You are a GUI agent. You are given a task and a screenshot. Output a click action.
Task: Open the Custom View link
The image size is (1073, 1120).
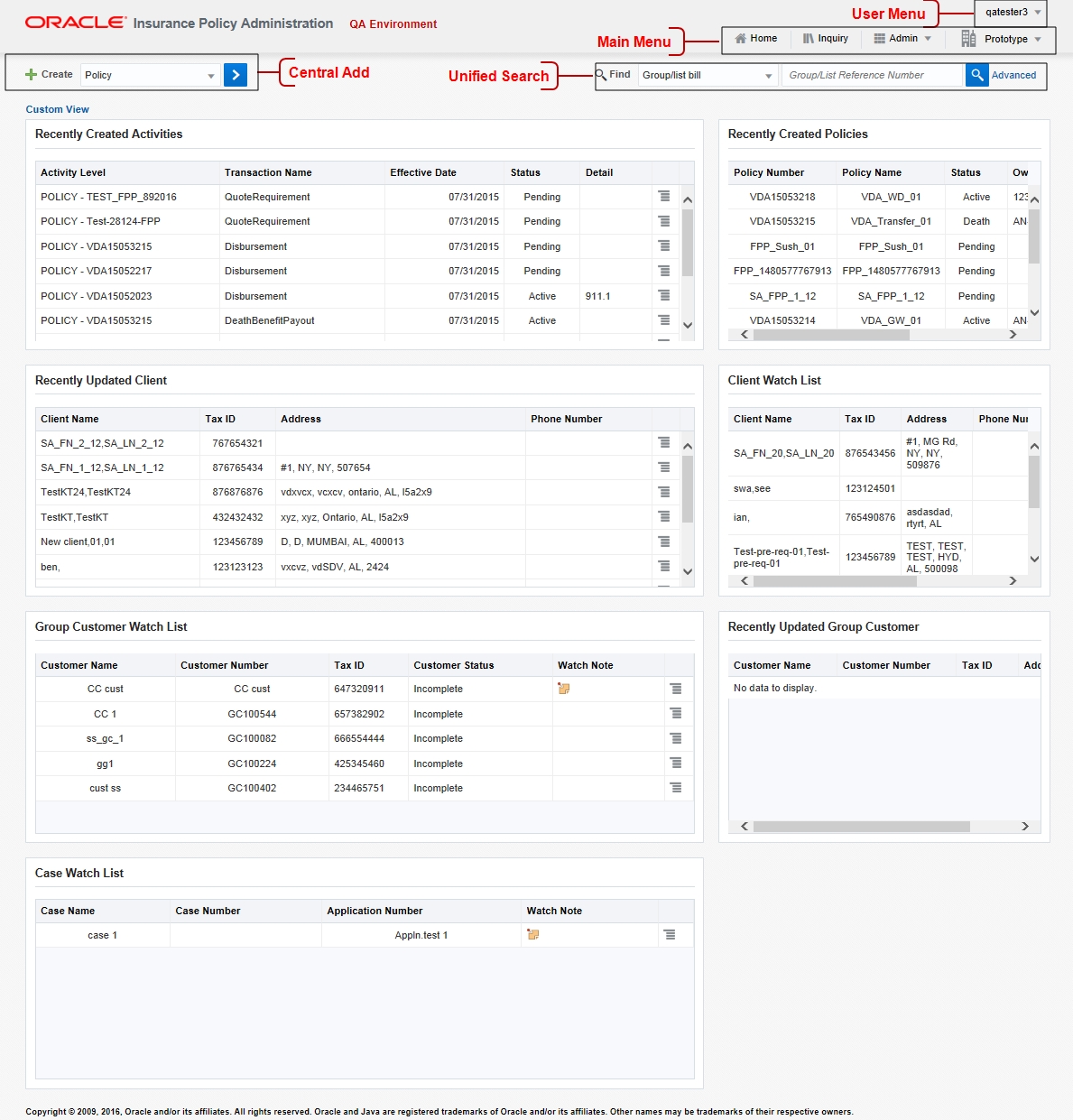(57, 110)
